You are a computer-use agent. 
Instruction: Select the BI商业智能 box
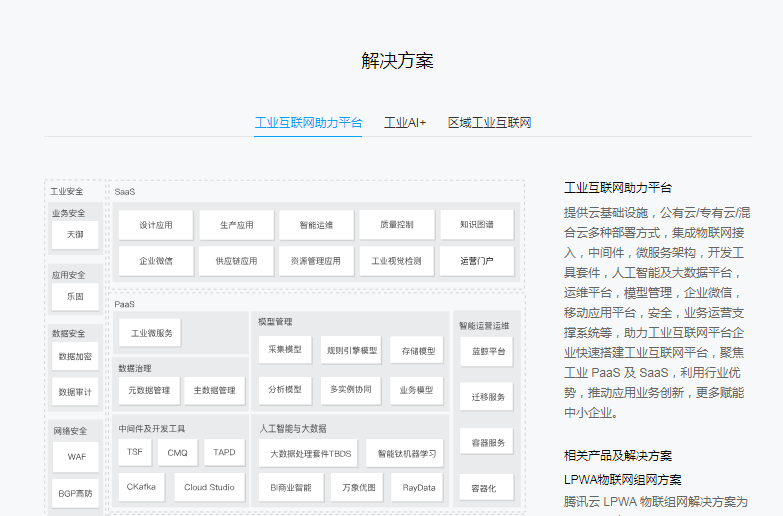[x=291, y=488]
